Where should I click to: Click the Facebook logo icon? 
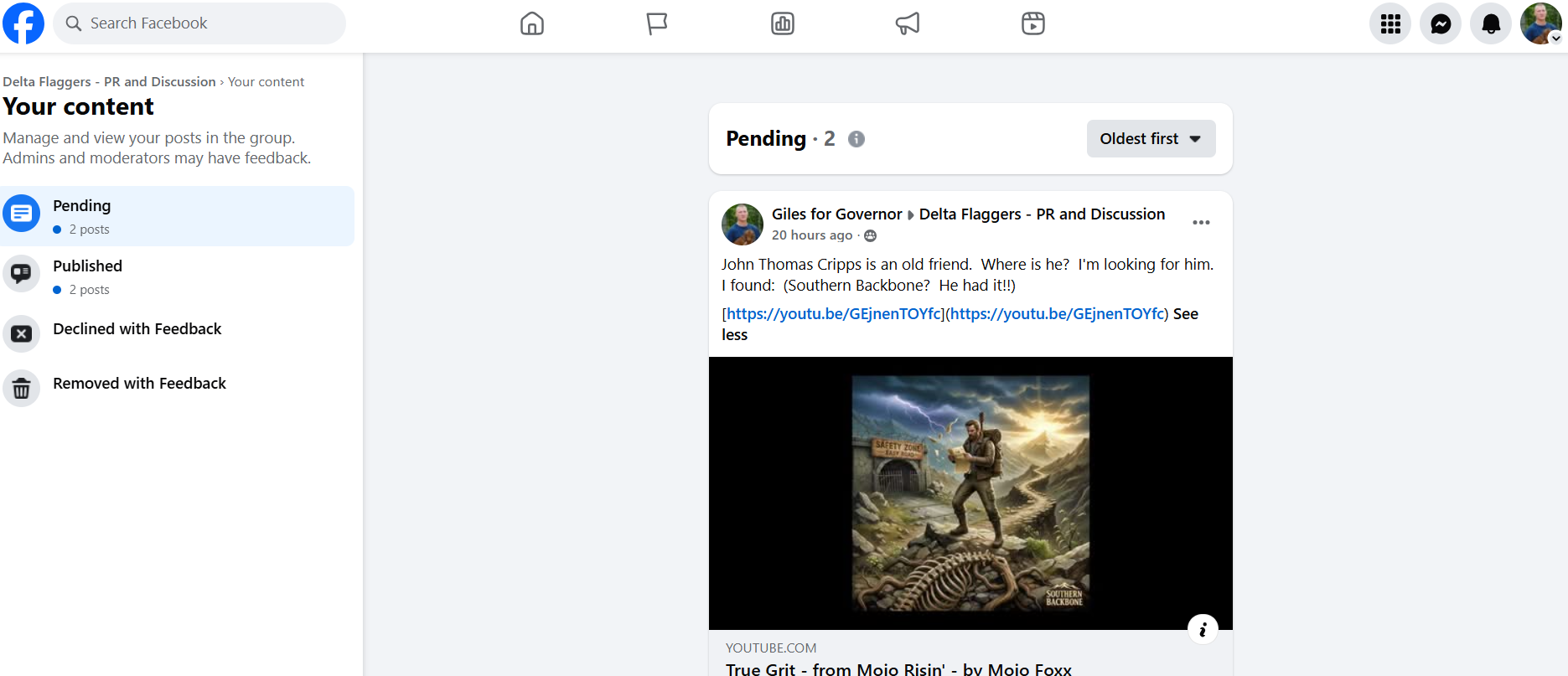click(23, 23)
